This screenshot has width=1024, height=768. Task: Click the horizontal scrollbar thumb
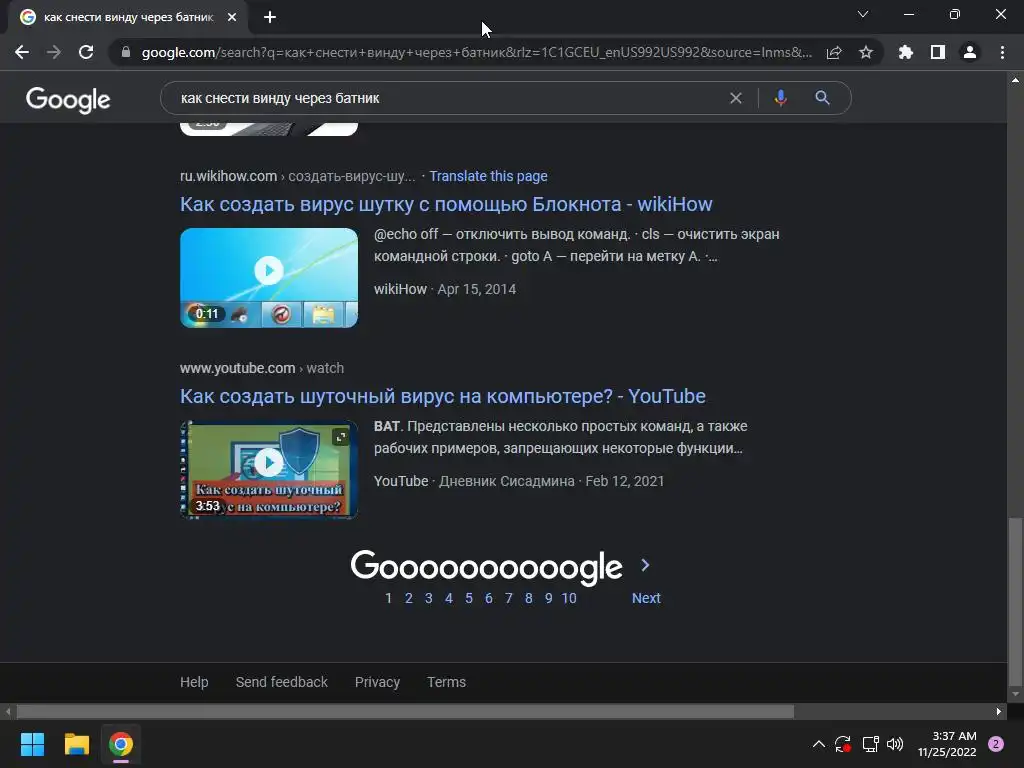click(405, 712)
